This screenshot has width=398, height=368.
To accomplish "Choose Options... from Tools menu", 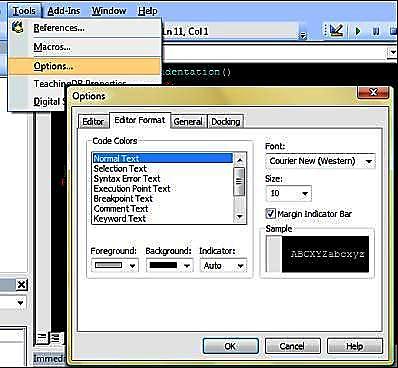I will pos(84,66).
